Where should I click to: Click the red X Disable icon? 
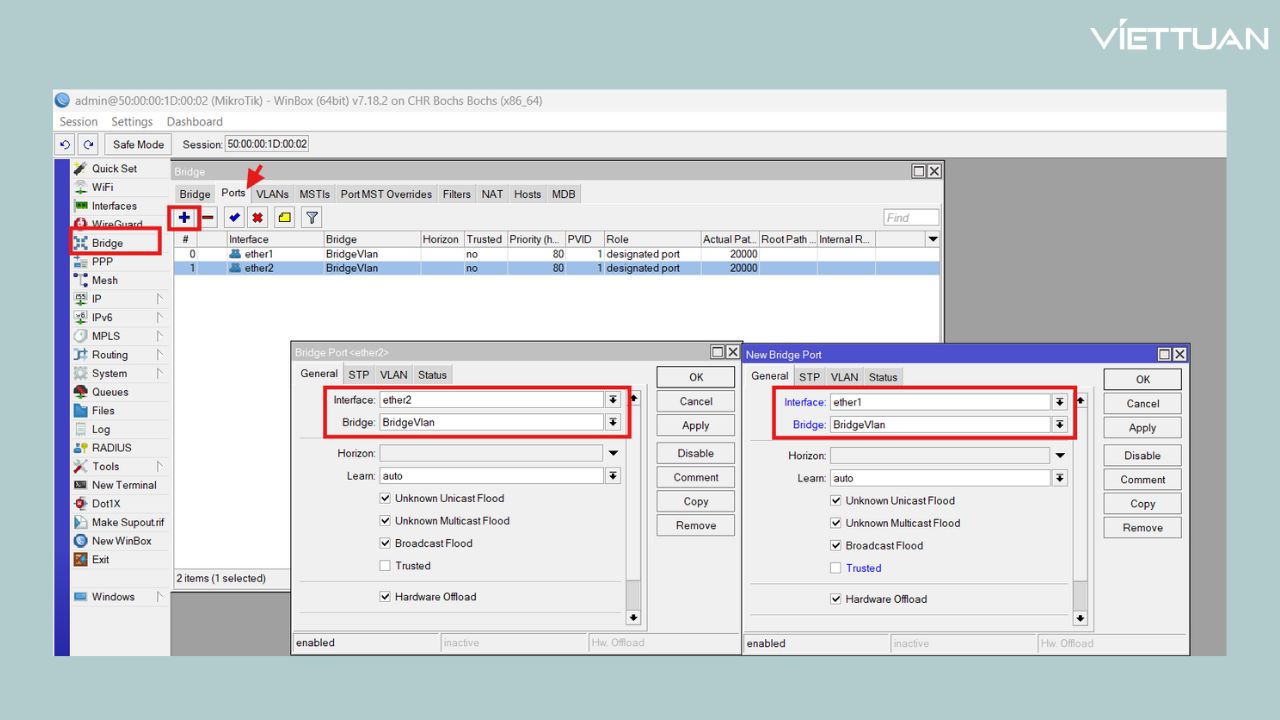pyautogui.click(x=258, y=217)
